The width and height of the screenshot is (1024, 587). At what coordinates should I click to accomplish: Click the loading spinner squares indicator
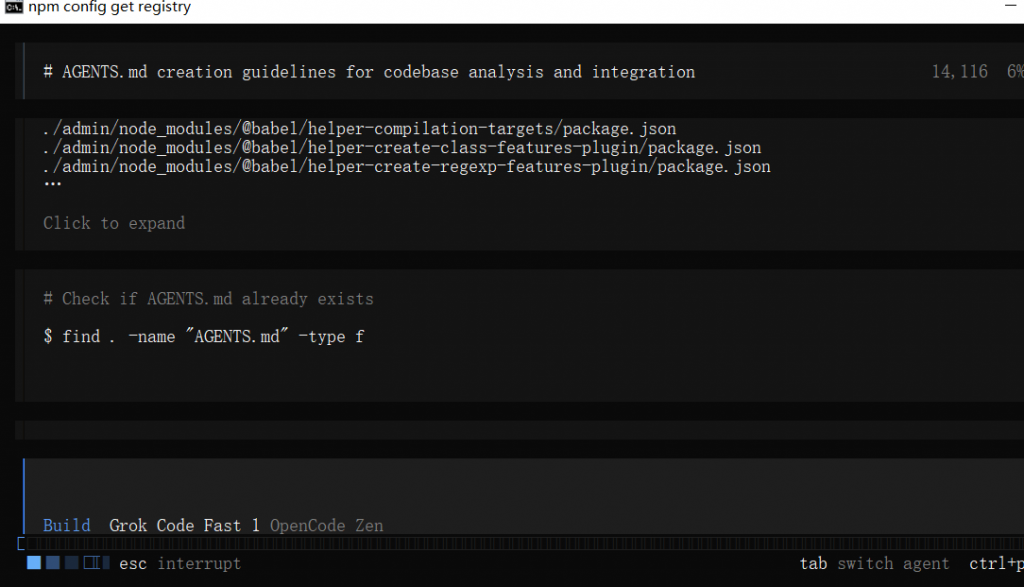tap(68, 563)
